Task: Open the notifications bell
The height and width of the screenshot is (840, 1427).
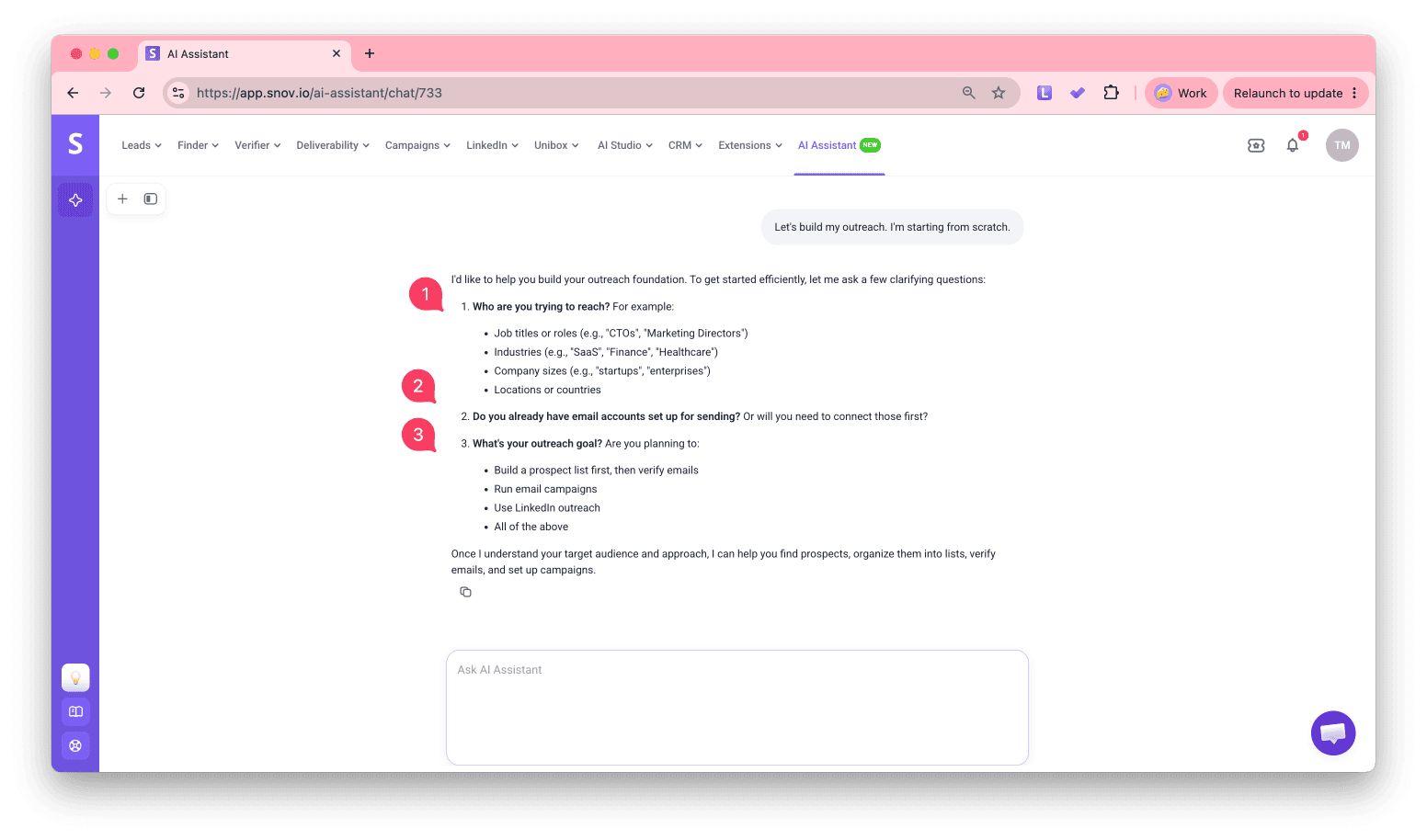Action: click(1293, 145)
